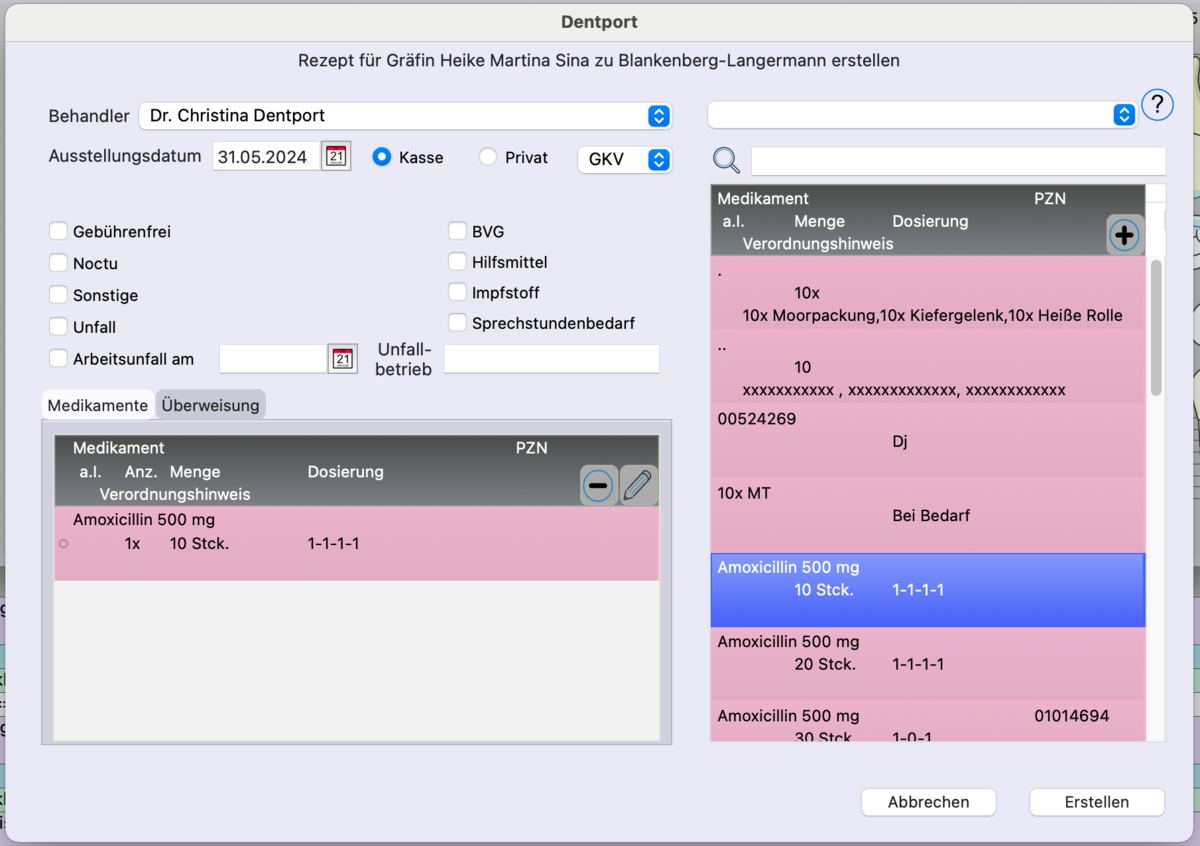Viewport: 1200px width, 846px height.
Task: Click the Erstellen button
Action: 1097,802
